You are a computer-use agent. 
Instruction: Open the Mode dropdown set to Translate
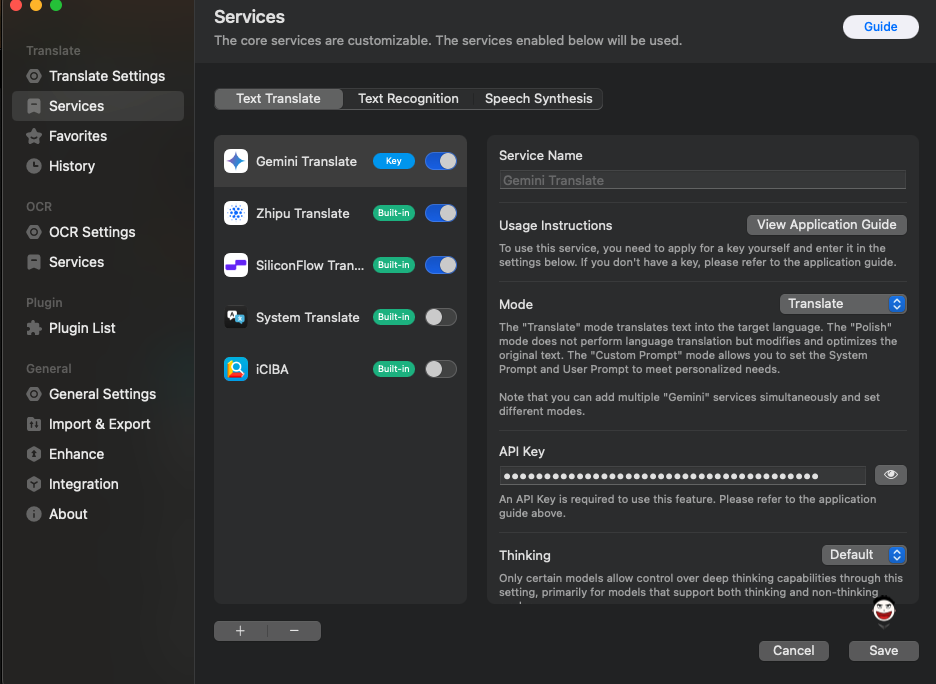tap(843, 303)
